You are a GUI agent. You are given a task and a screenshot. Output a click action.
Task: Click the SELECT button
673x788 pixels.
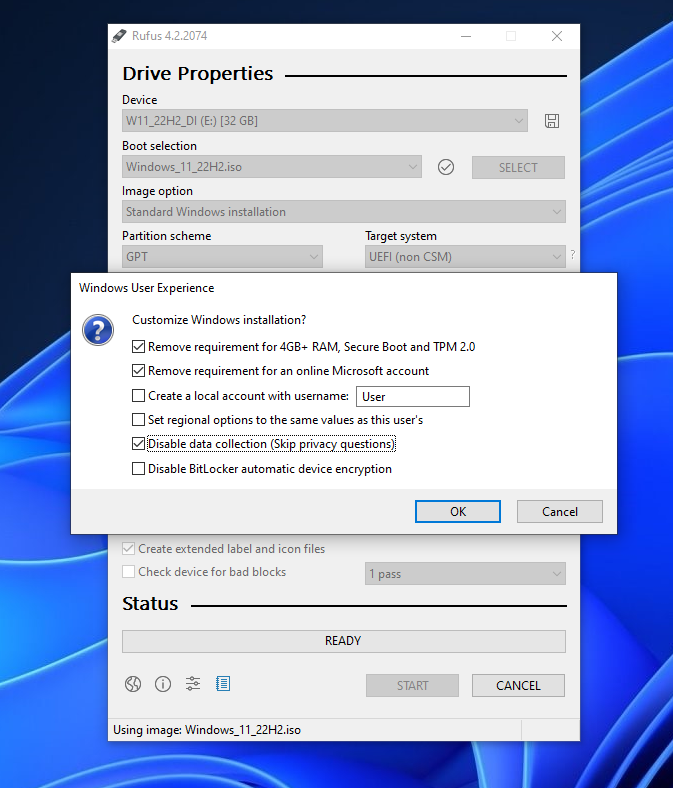point(518,167)
